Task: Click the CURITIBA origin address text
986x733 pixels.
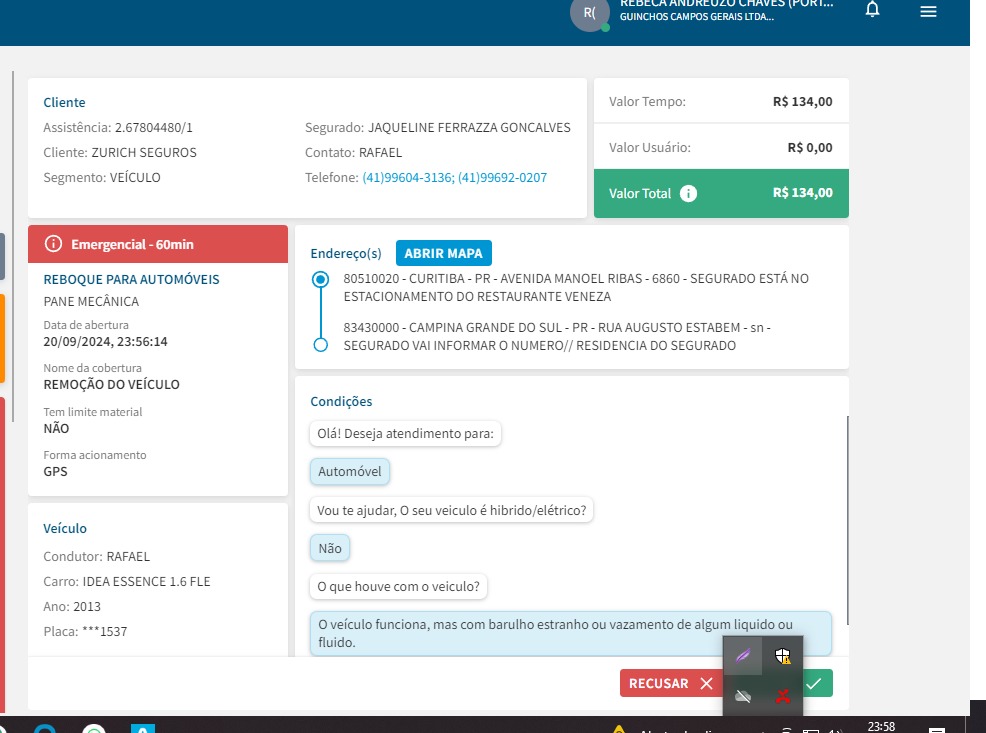Action: click(x=576, y=287)
